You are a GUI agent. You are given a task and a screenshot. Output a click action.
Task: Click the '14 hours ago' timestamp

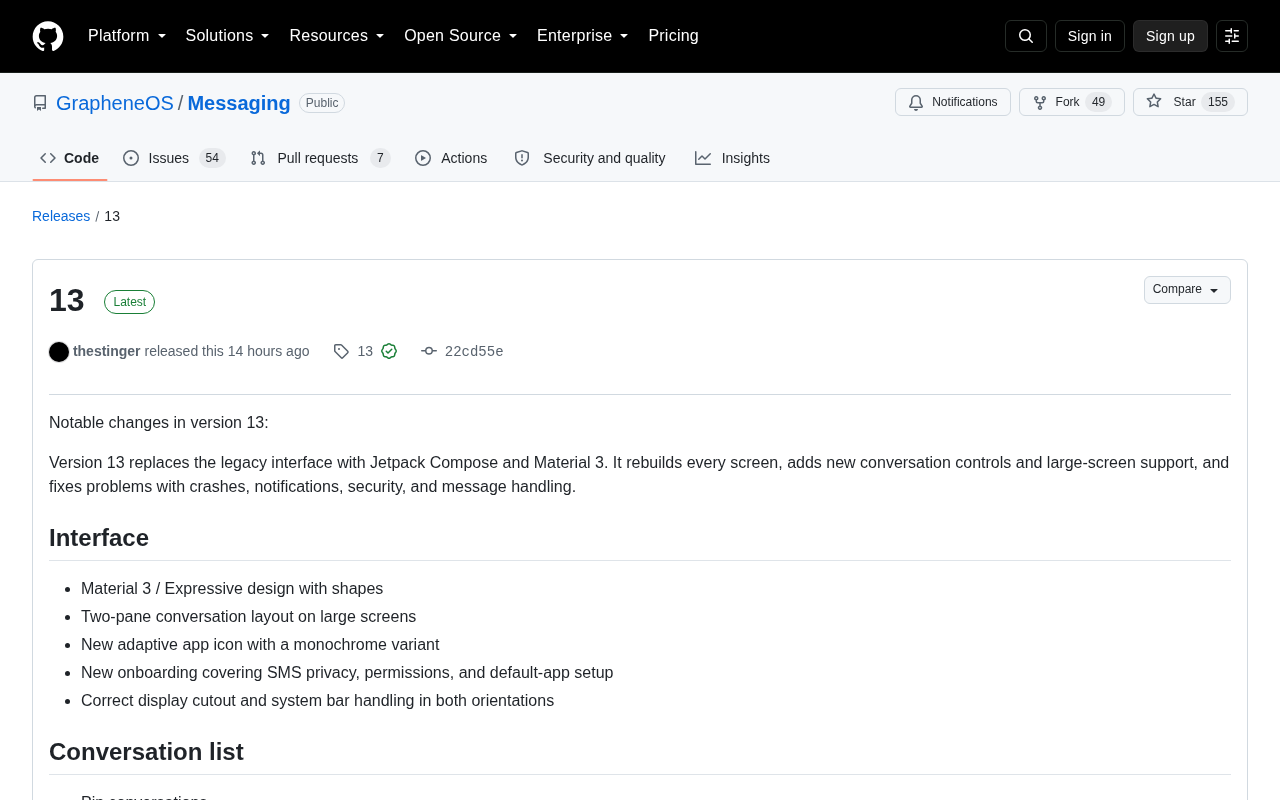(x=268, y=351)
